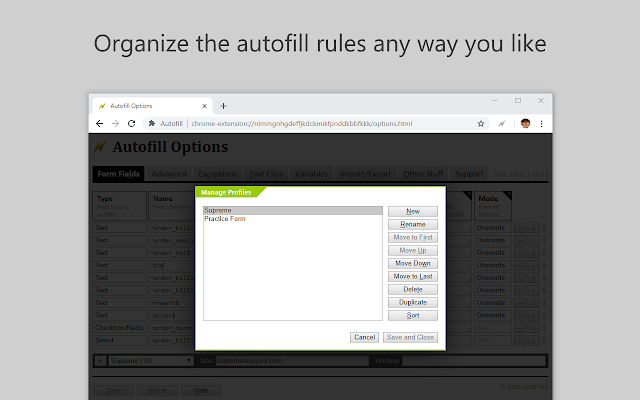Open the Select type dropdown in last row
Screen dimensions: 640x400
click(119, 340)
